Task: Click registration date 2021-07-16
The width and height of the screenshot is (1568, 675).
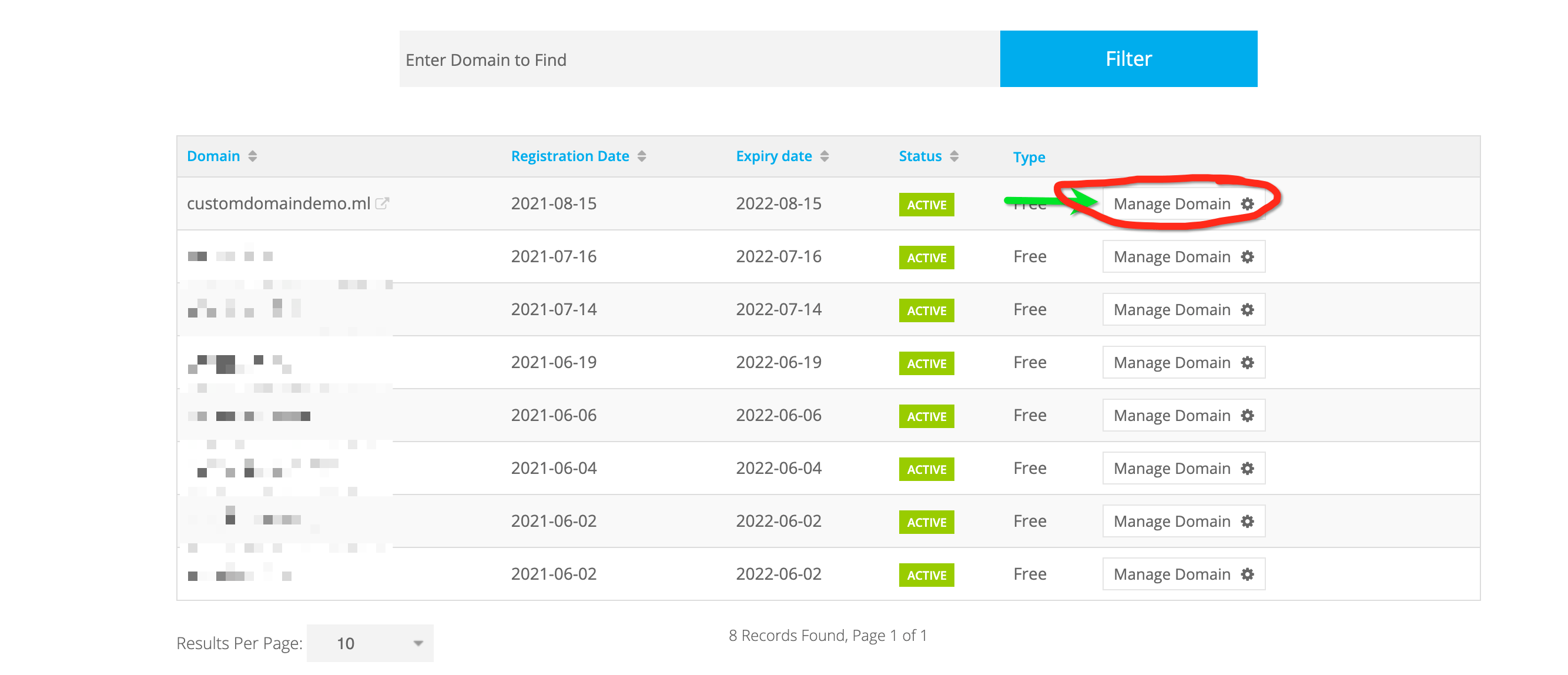Action: (x=553, y=256)
